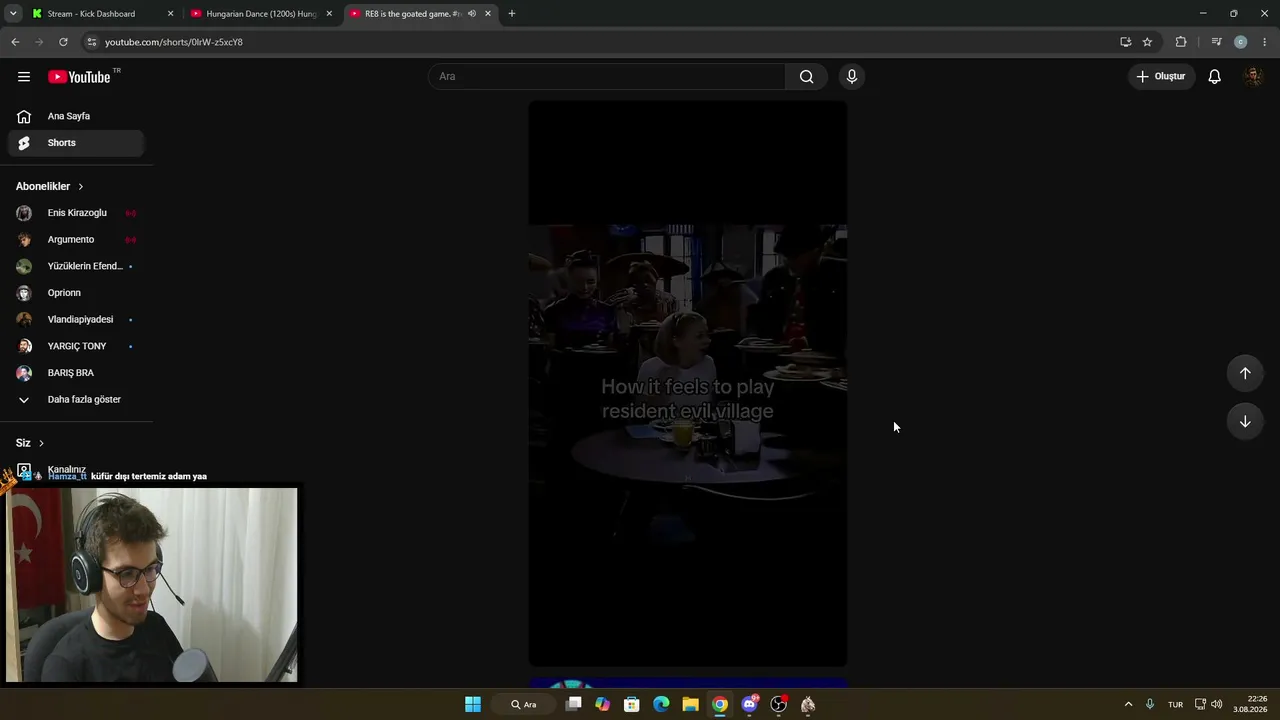Click the YouTube logo
Viewport: 1280px width, 720px height.
pyautogui.click(x=79, y=77)
